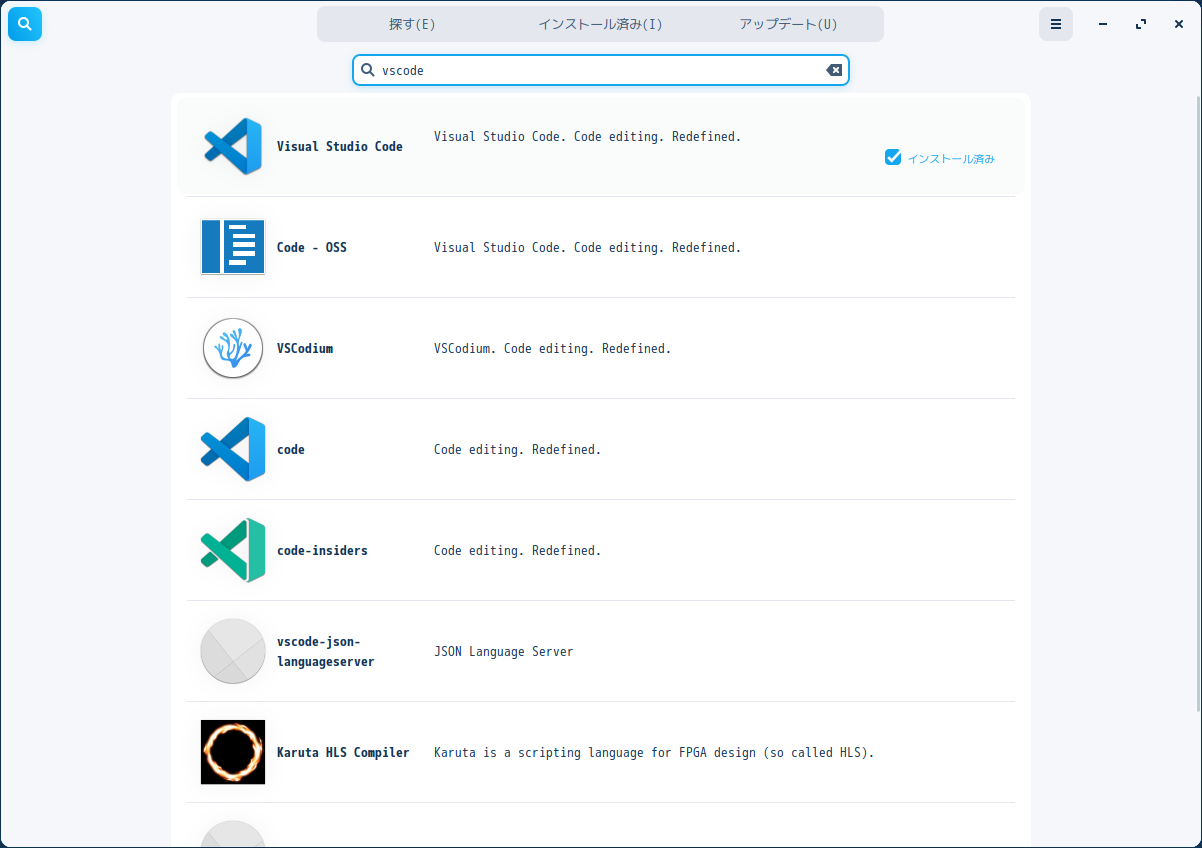Click the Code - OSS description text
This screenshot has height=848, width=1202.
[588, 247]
